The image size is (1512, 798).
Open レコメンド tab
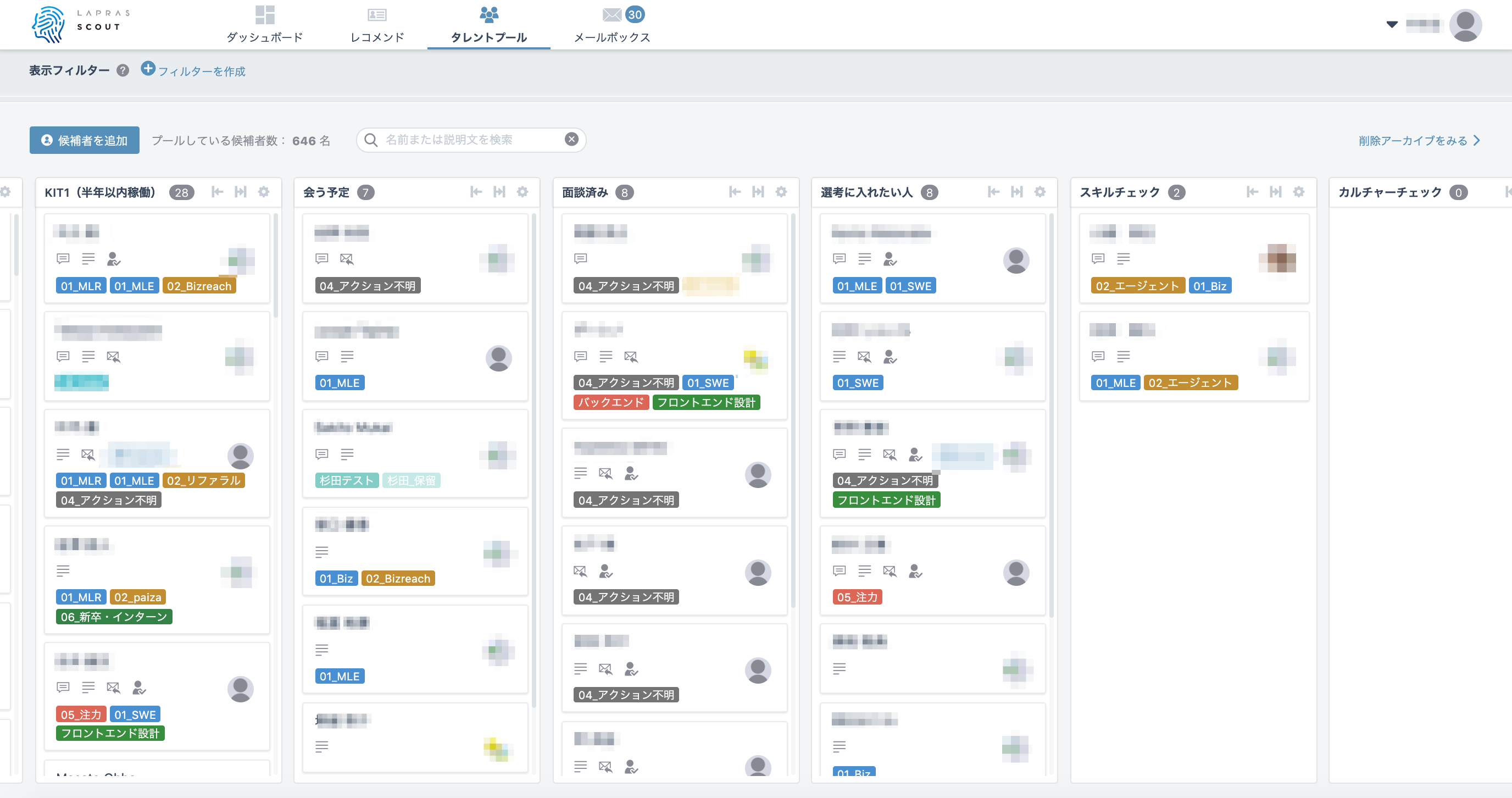[377, 25]
